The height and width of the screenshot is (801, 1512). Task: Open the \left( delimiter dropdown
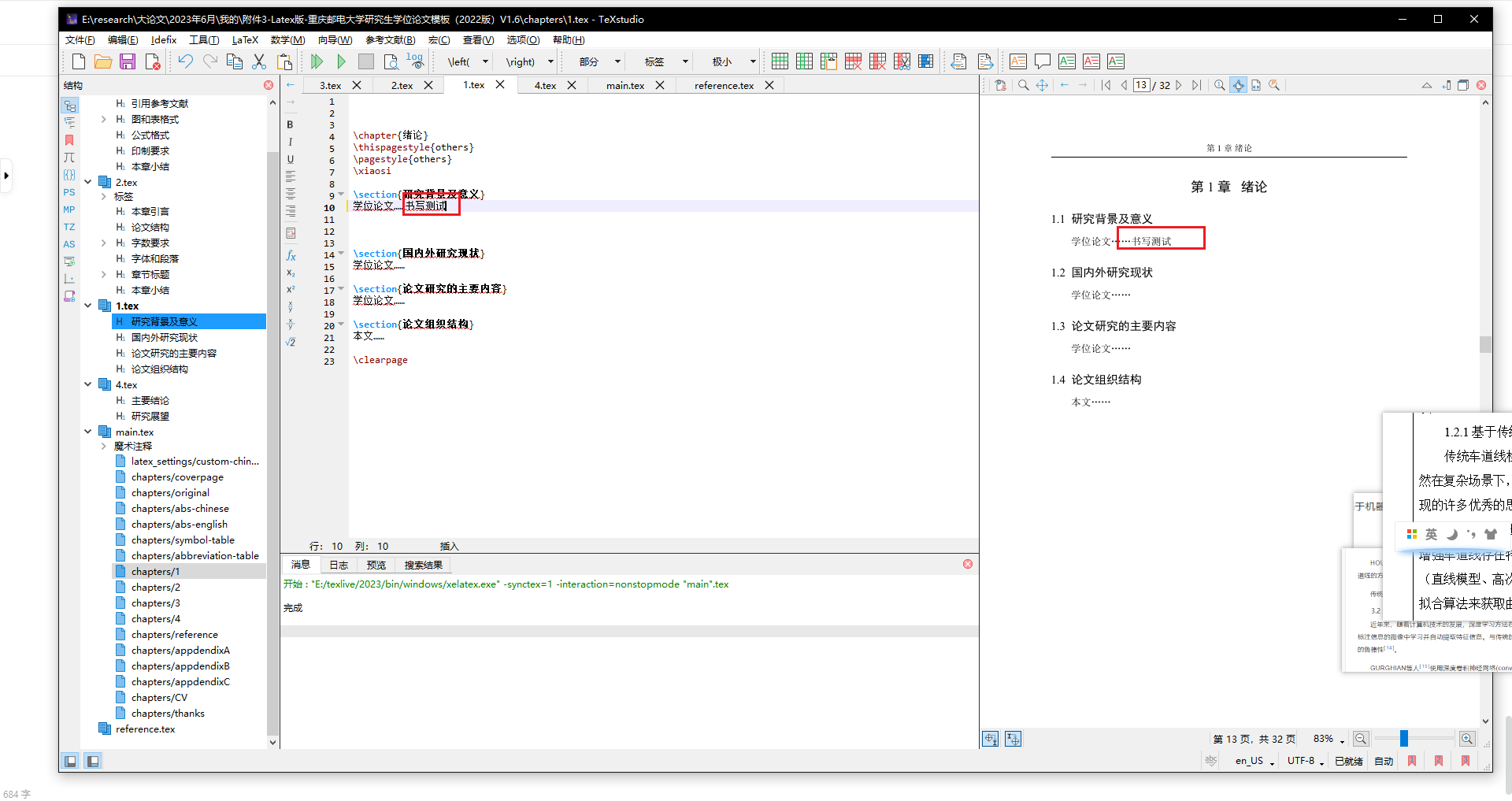click(x=485, y=61)
